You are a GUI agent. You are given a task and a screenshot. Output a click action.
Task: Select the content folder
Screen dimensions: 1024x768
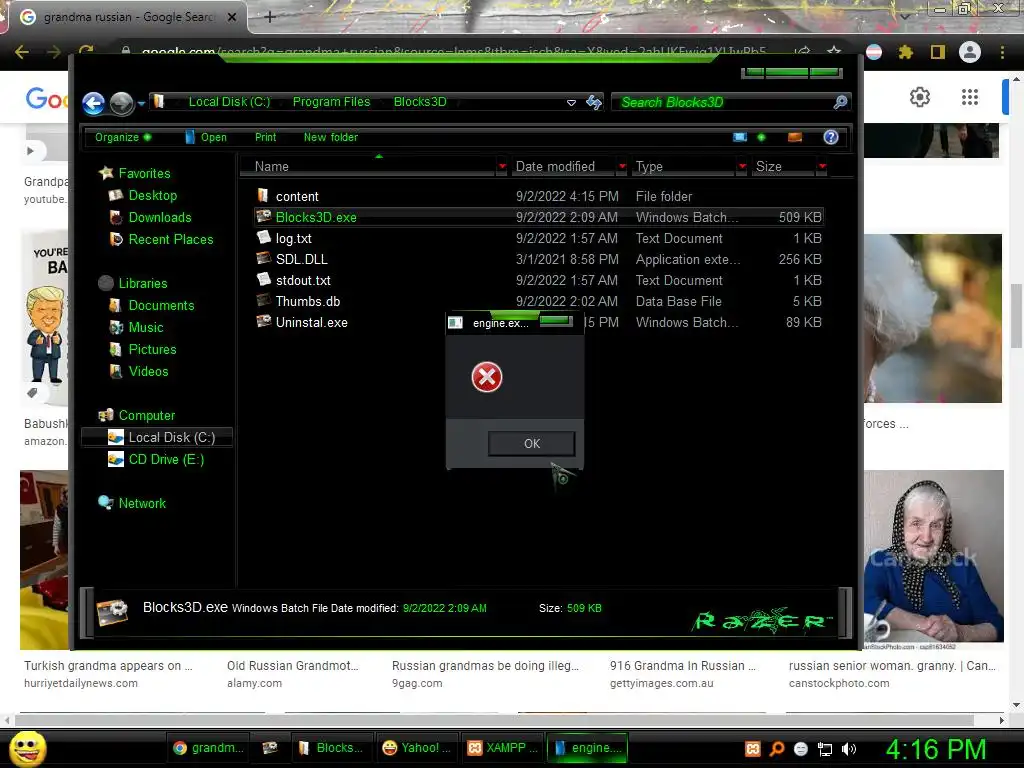[x=539, y=196]
